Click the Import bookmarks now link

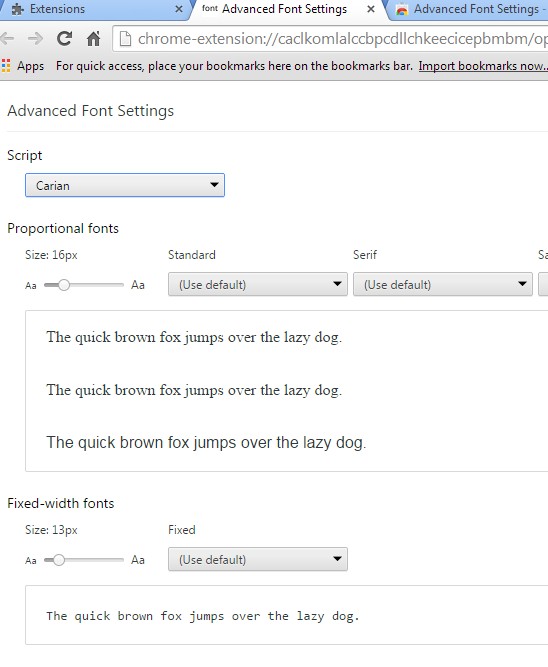(x=483, y=66)
